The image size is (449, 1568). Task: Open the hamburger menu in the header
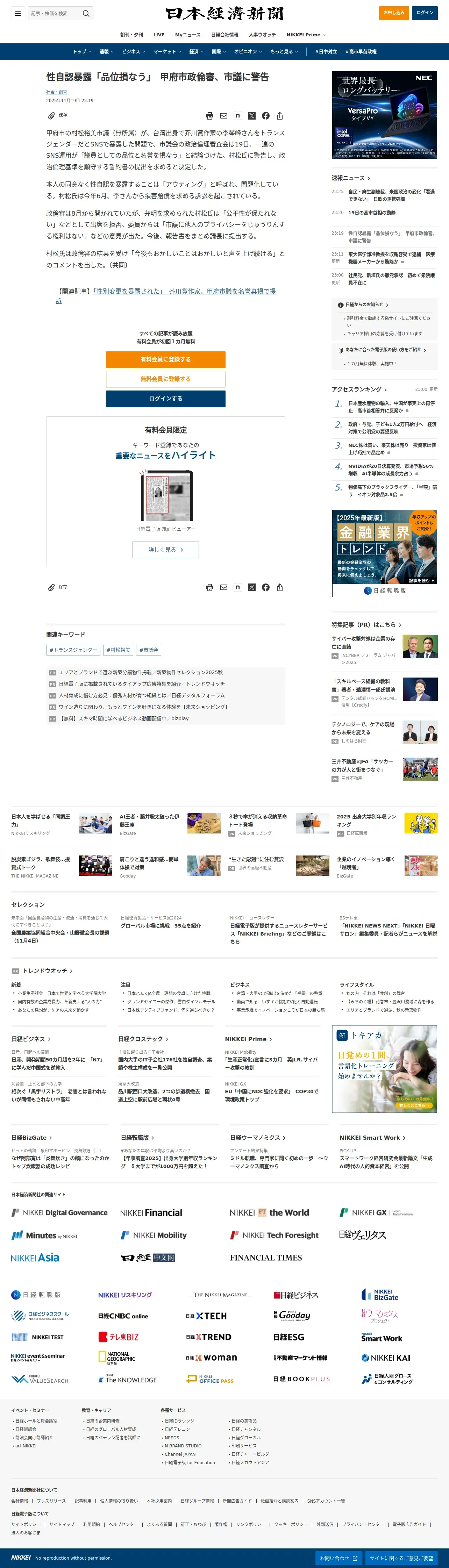(x=18, y=13)
